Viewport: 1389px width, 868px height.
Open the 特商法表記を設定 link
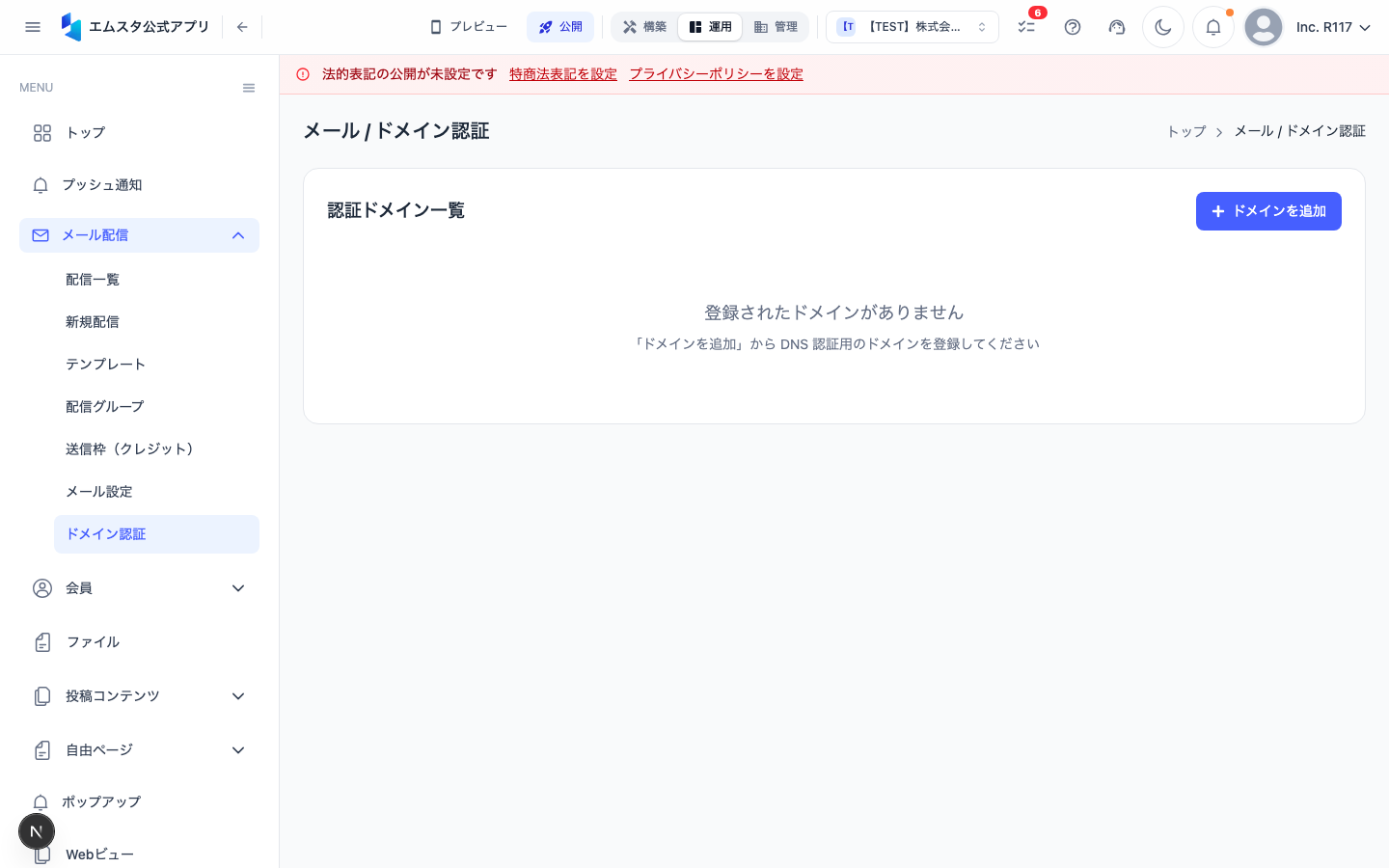pos(563,74)
